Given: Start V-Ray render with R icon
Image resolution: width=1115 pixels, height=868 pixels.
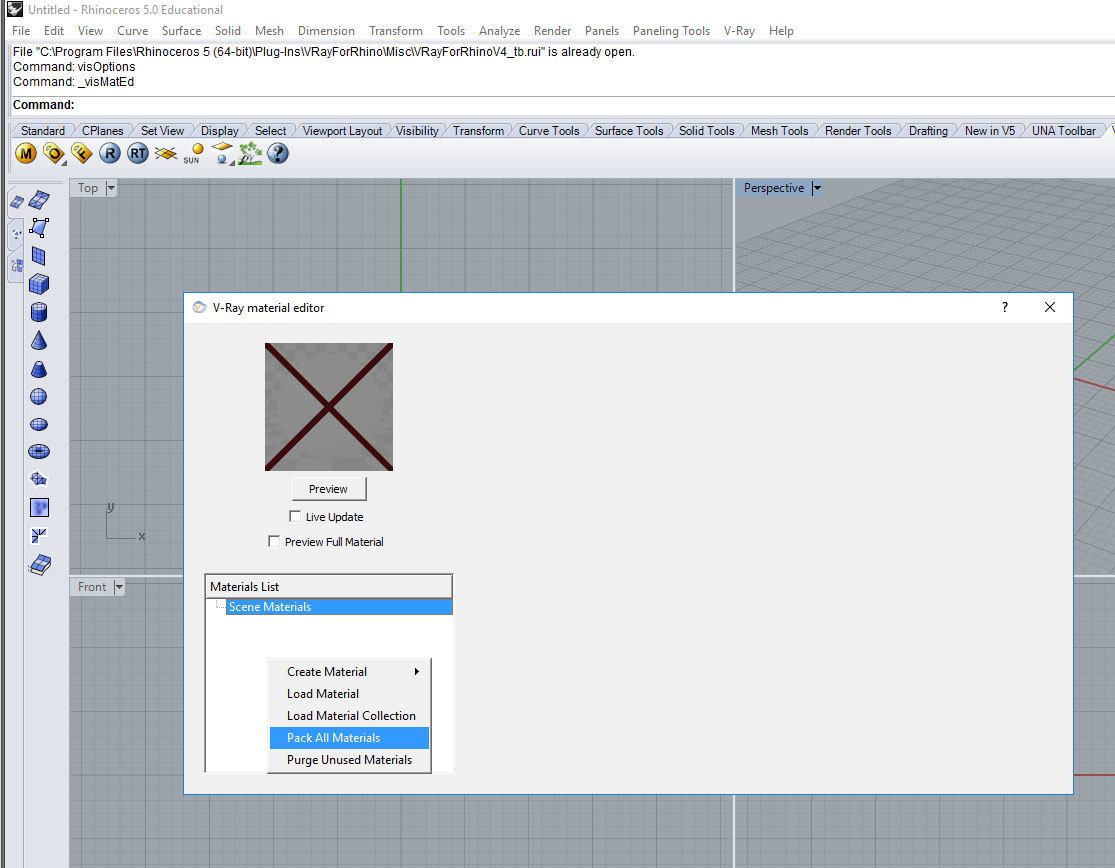Looking at the screenshot, I should point(110,154).
